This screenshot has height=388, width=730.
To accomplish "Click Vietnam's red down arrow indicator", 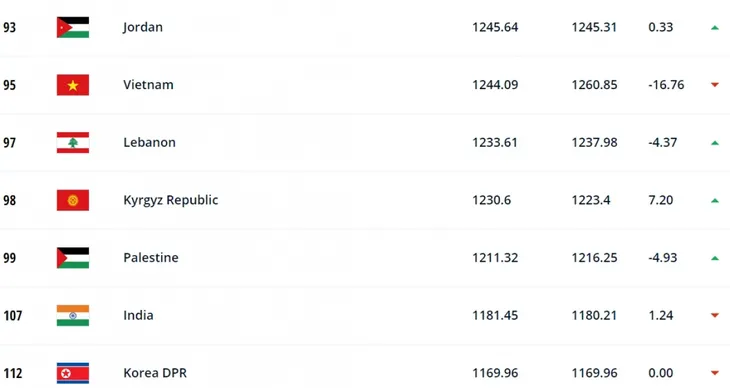I will pyautogui.click(x=715, y=85).
